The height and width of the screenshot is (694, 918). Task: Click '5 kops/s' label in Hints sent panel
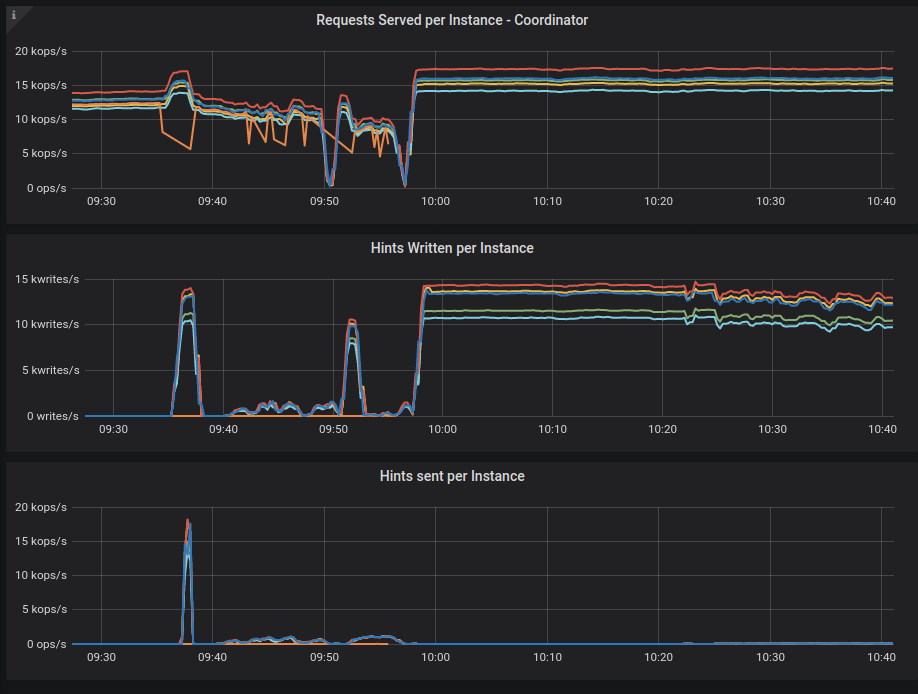pyautogui.click(x=44, y=609)
